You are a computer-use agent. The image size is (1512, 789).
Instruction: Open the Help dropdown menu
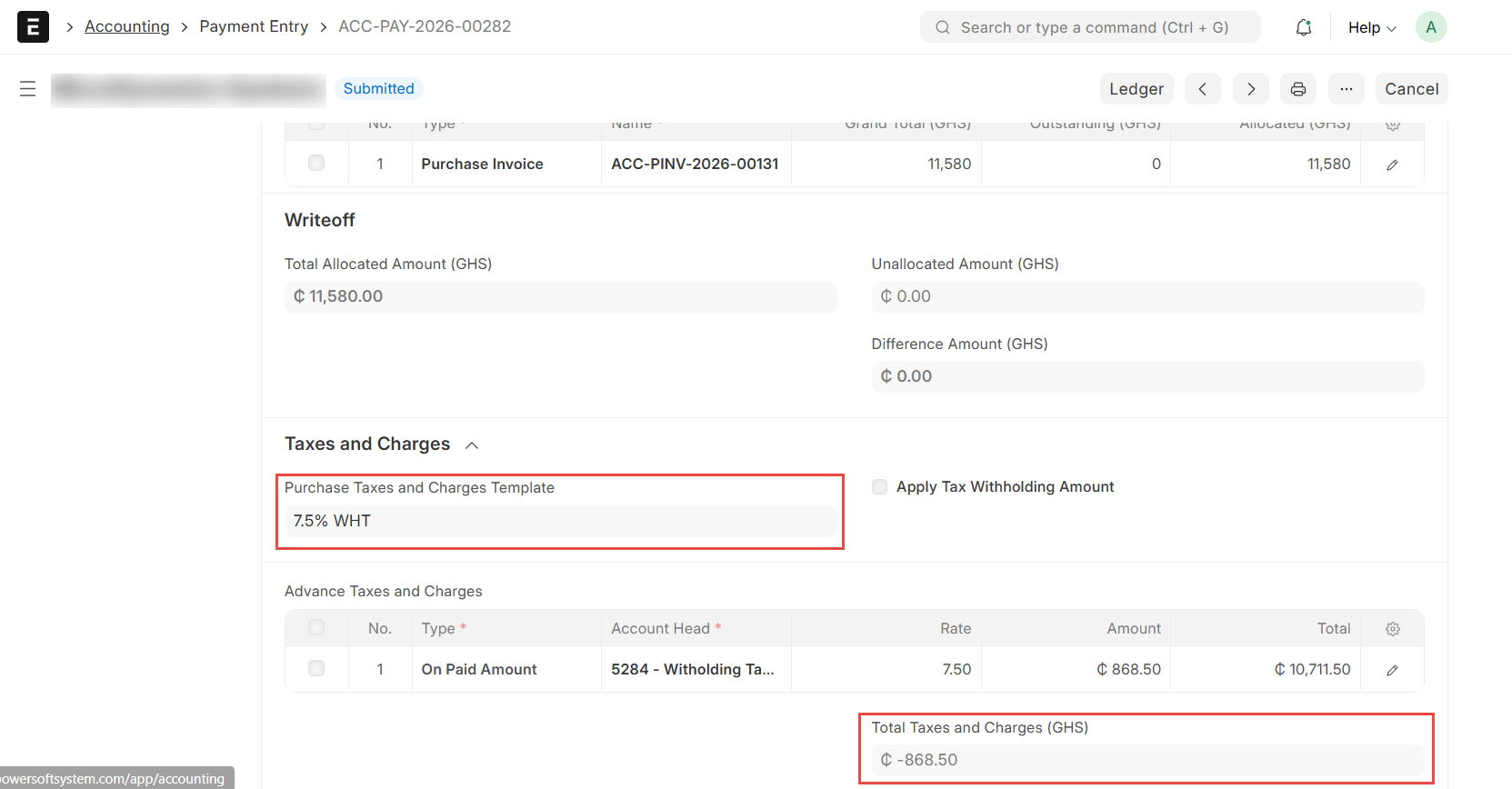(x=1371, y=27)
